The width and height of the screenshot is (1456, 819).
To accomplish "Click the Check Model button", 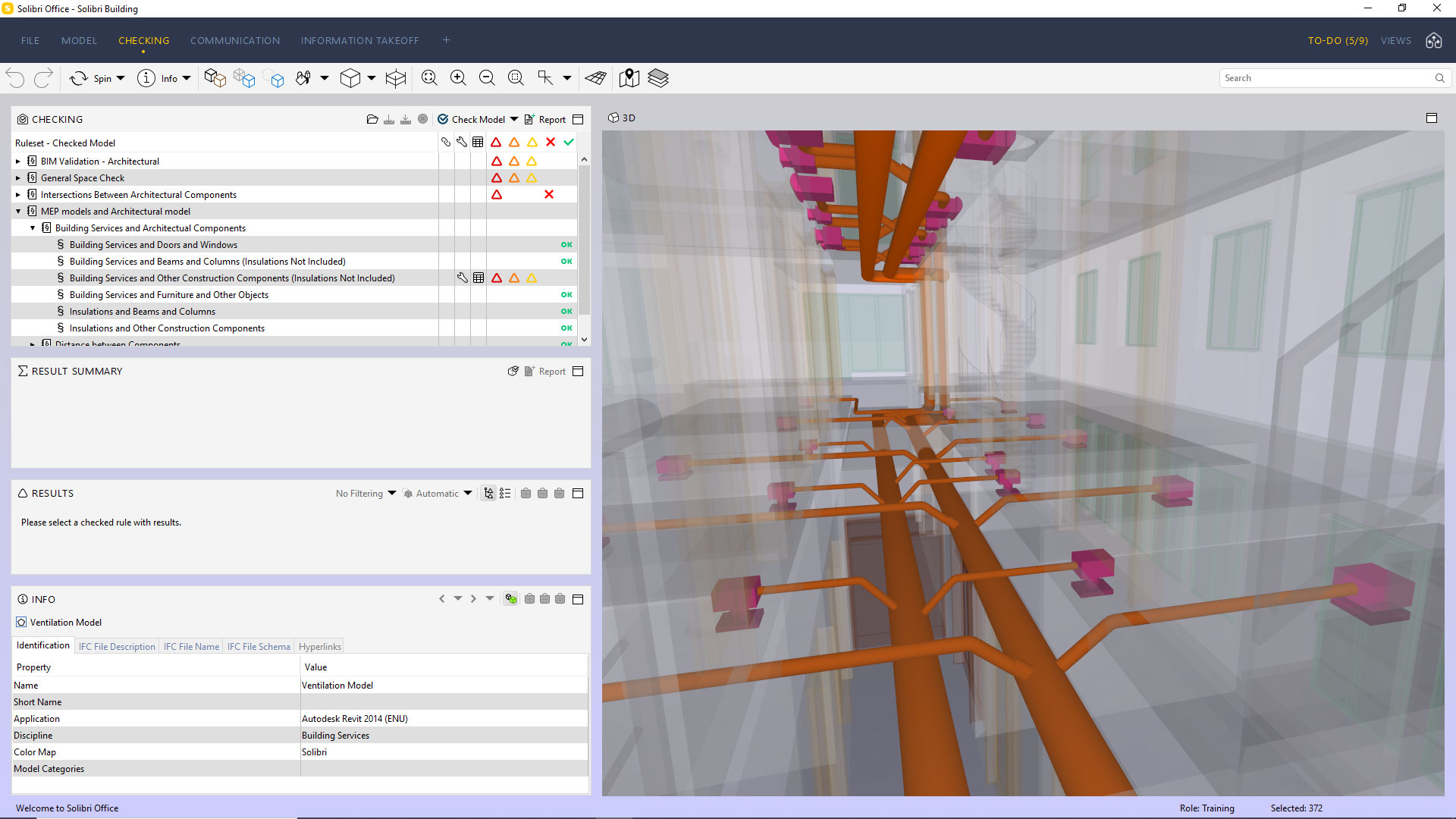I will pos(471,119).
